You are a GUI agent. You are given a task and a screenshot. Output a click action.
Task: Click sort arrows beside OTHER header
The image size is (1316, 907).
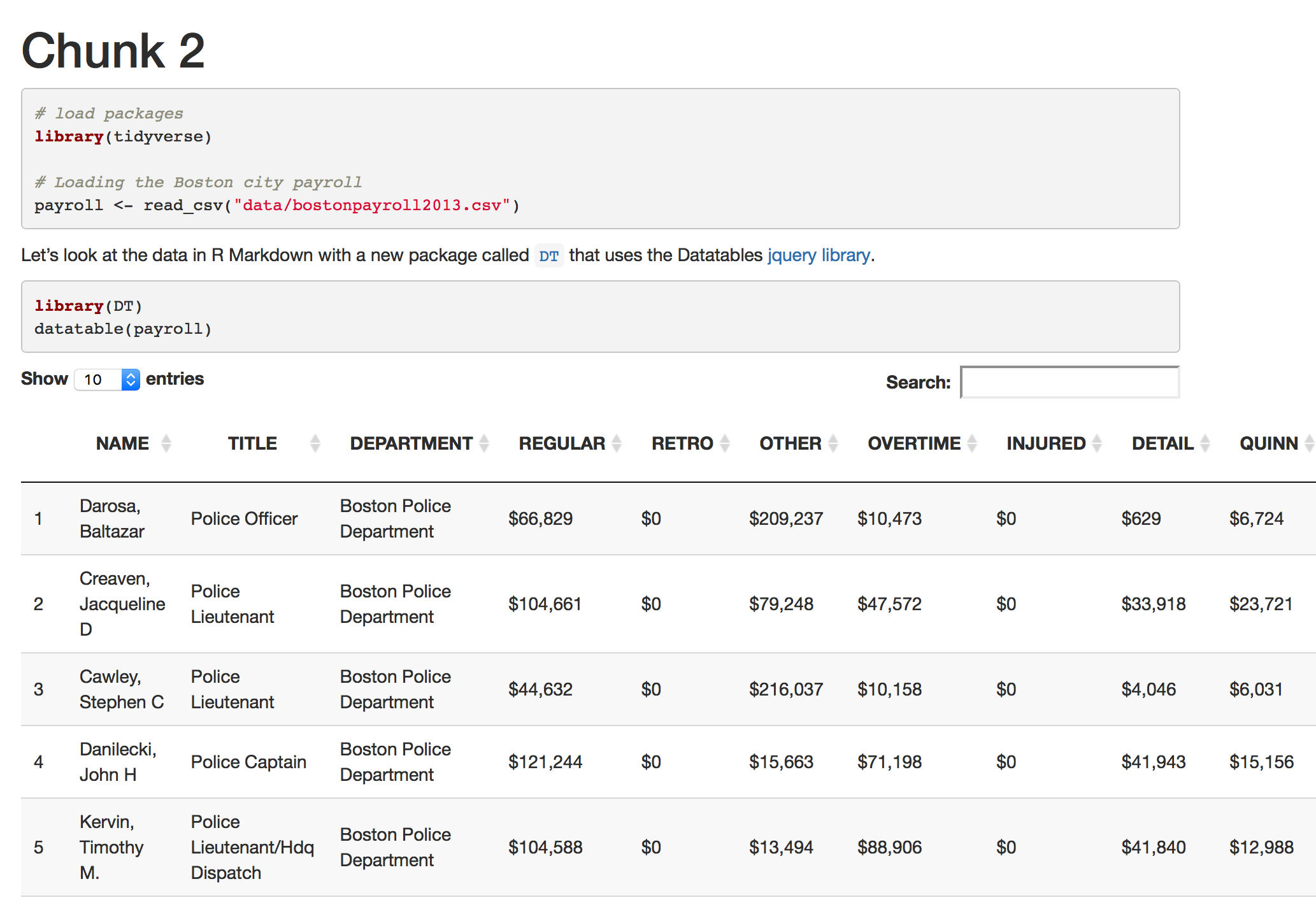click(833, 443)
